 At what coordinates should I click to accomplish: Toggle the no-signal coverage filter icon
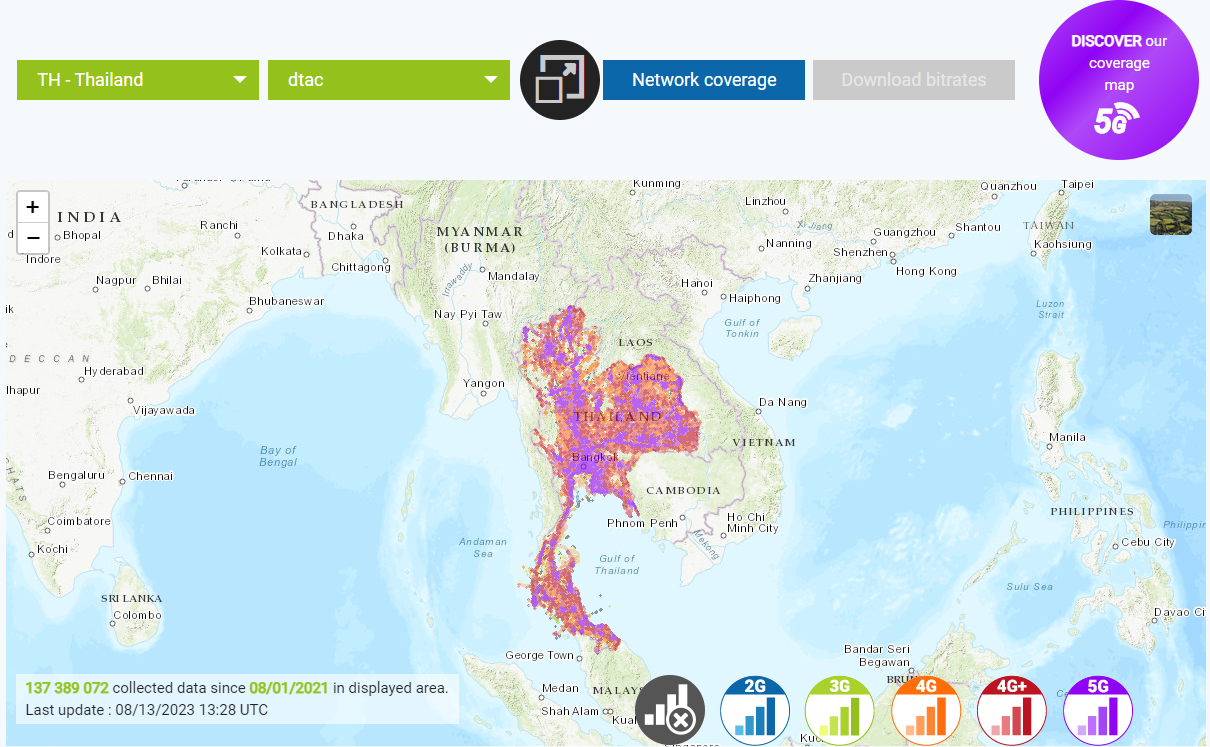pos(669,710)
